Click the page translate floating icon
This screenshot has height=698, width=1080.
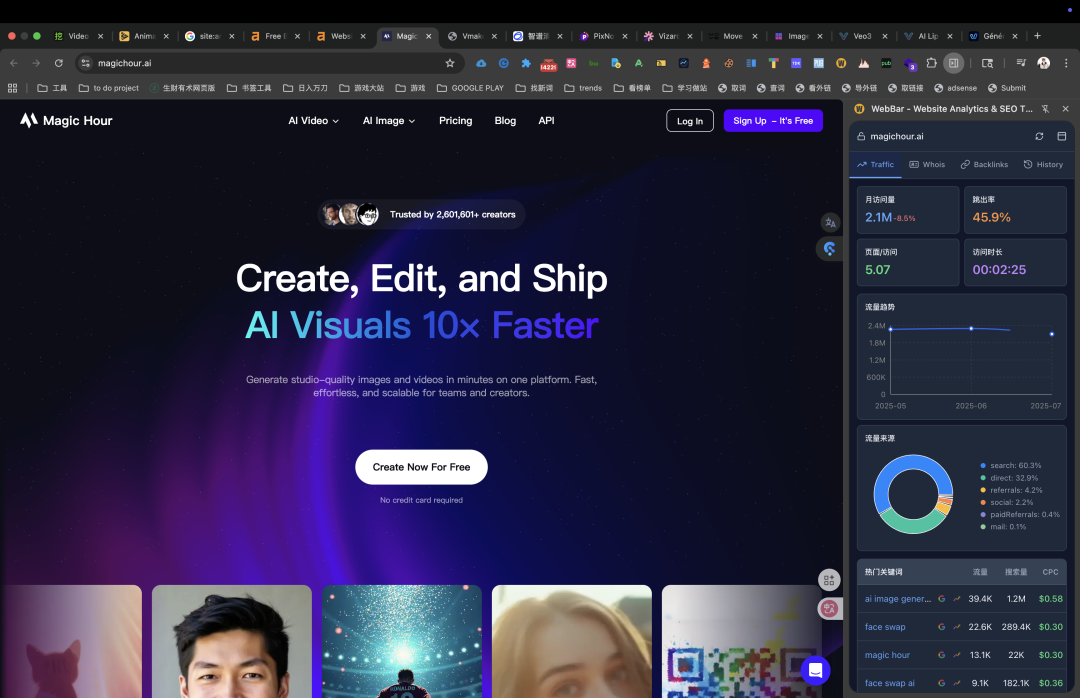tap(830, 223)
